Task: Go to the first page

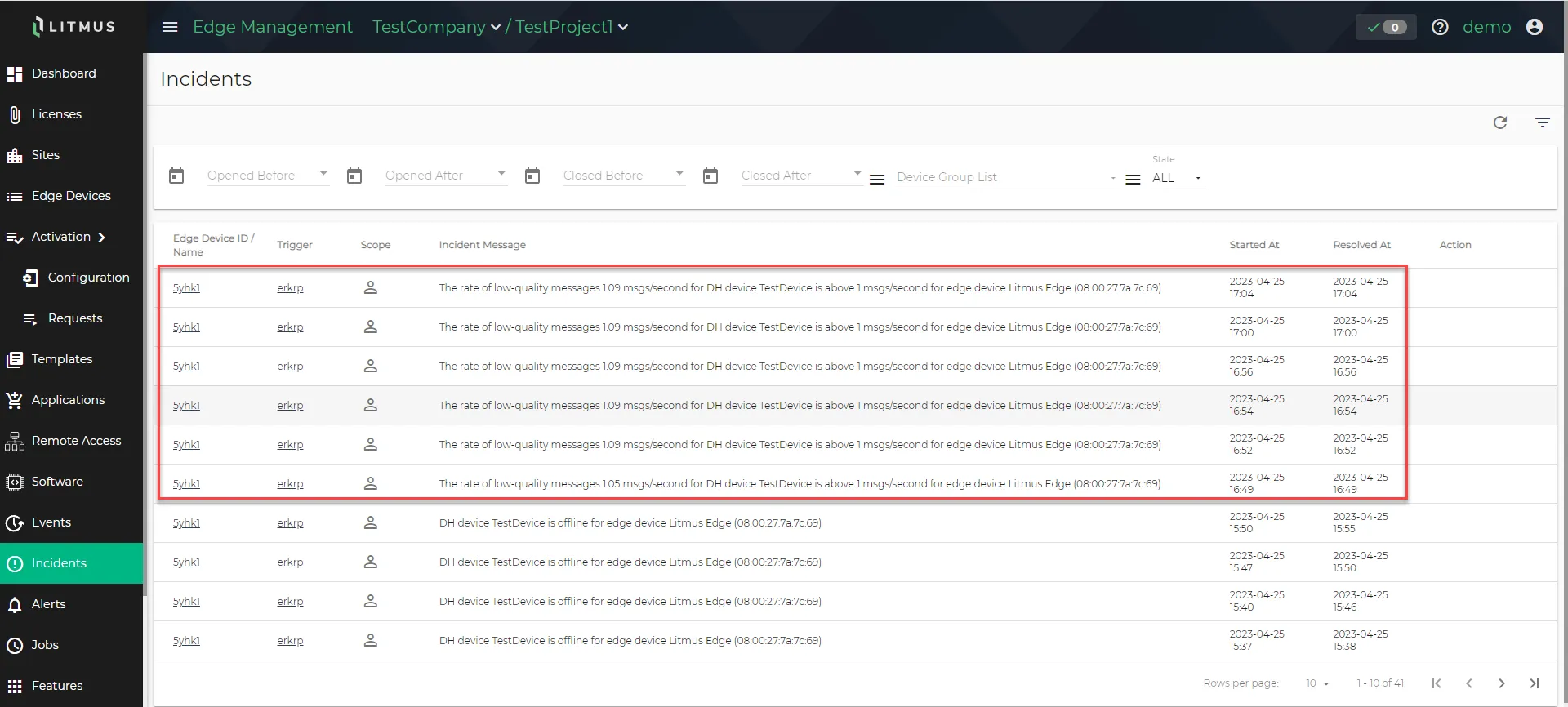Action: (1436, 683)
